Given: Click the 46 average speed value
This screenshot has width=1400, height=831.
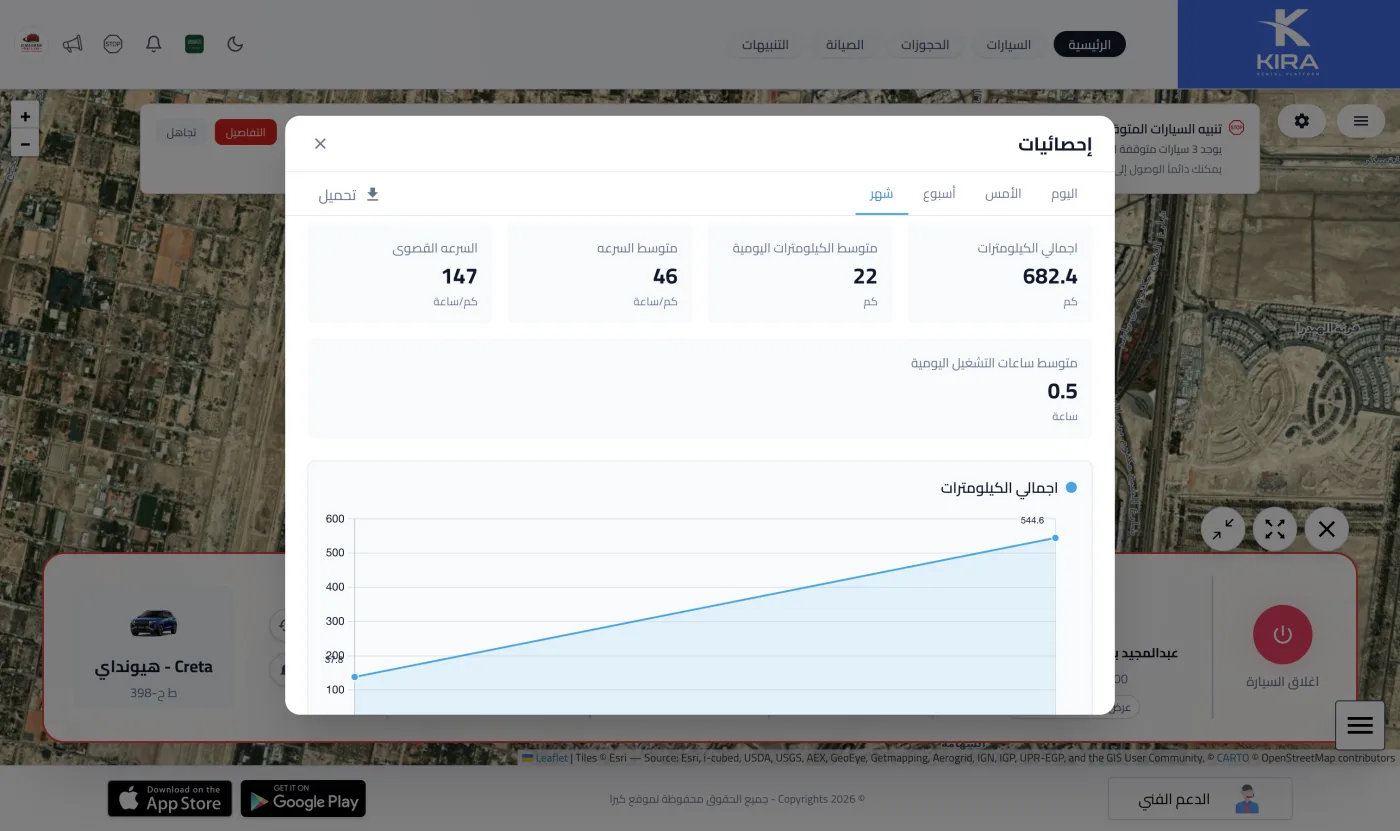Looking at the screenshot, I should point(665,277).
